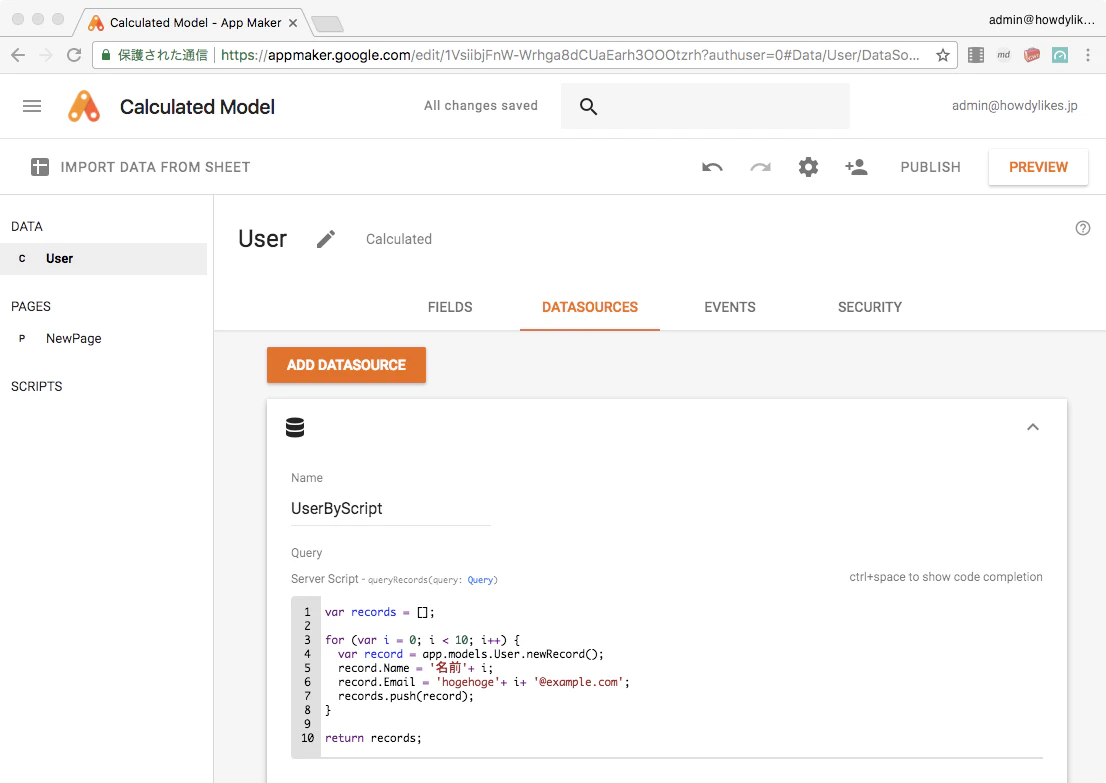Select the User model in sidebar
The image size is (1106, 783).
104,259
